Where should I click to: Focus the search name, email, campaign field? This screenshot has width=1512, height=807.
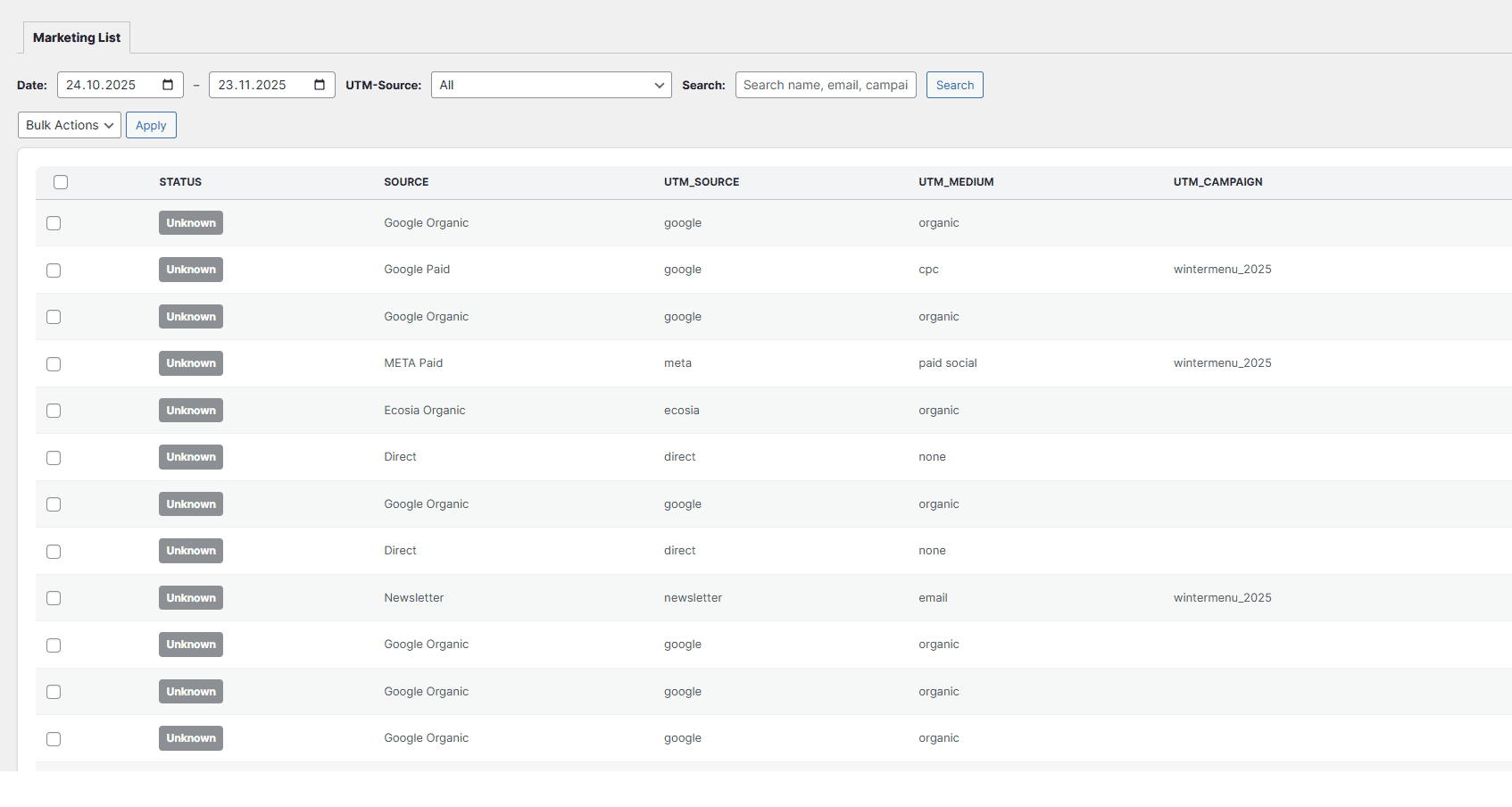point(825,85)
